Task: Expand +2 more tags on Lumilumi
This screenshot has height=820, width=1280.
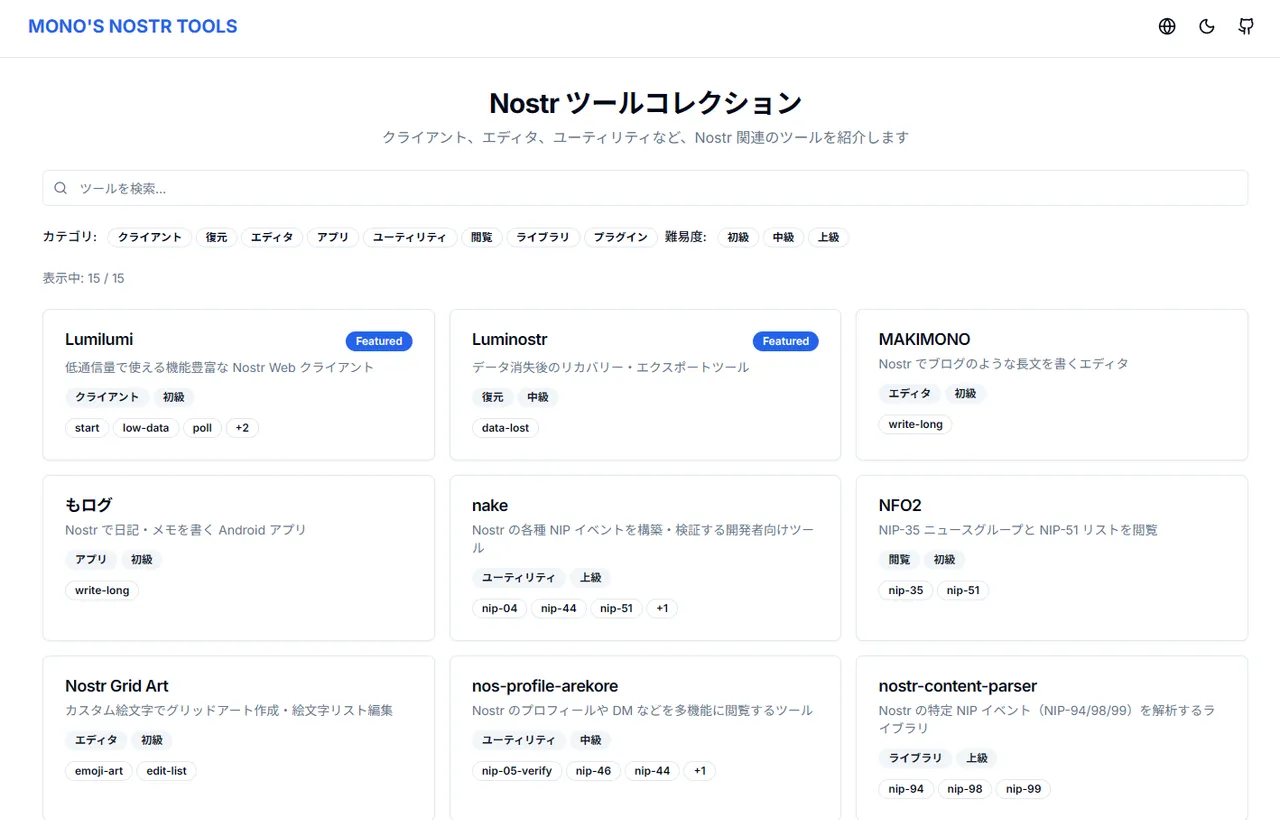Action: 242,428
